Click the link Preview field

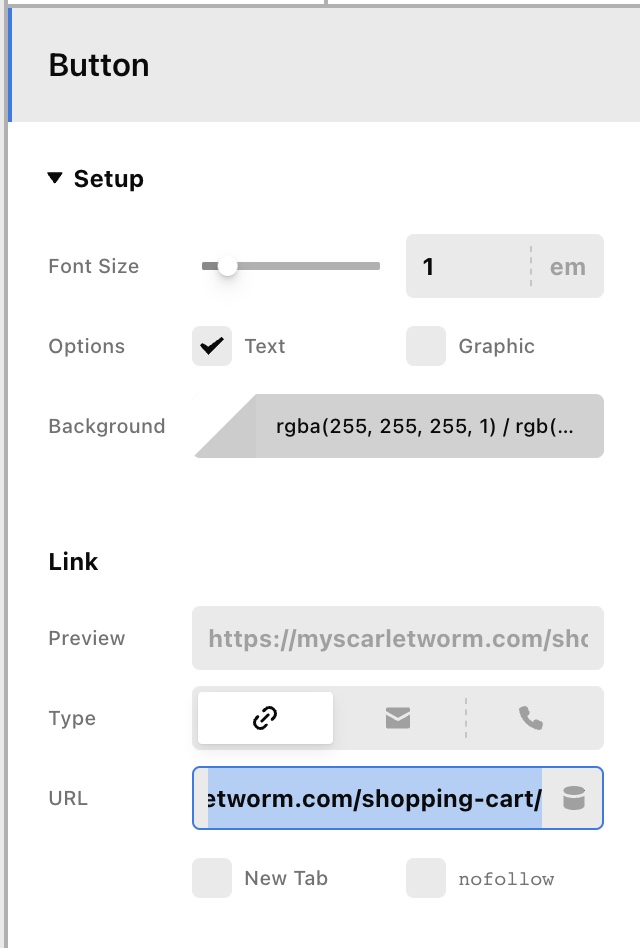point(398,638)
